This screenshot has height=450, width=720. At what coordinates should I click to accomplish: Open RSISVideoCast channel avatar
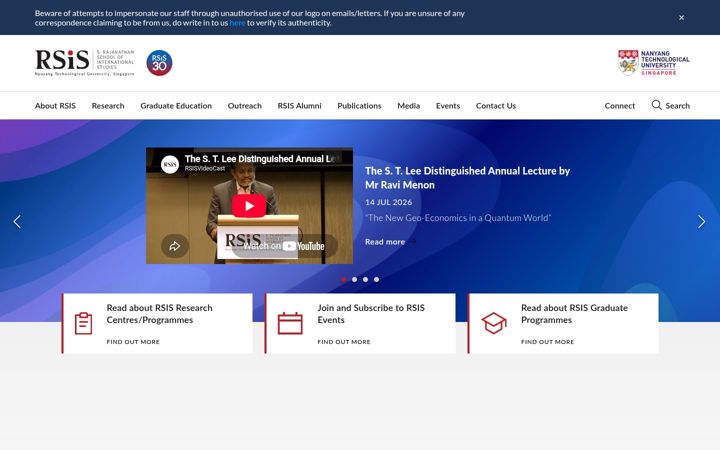[x=170, y=164]
